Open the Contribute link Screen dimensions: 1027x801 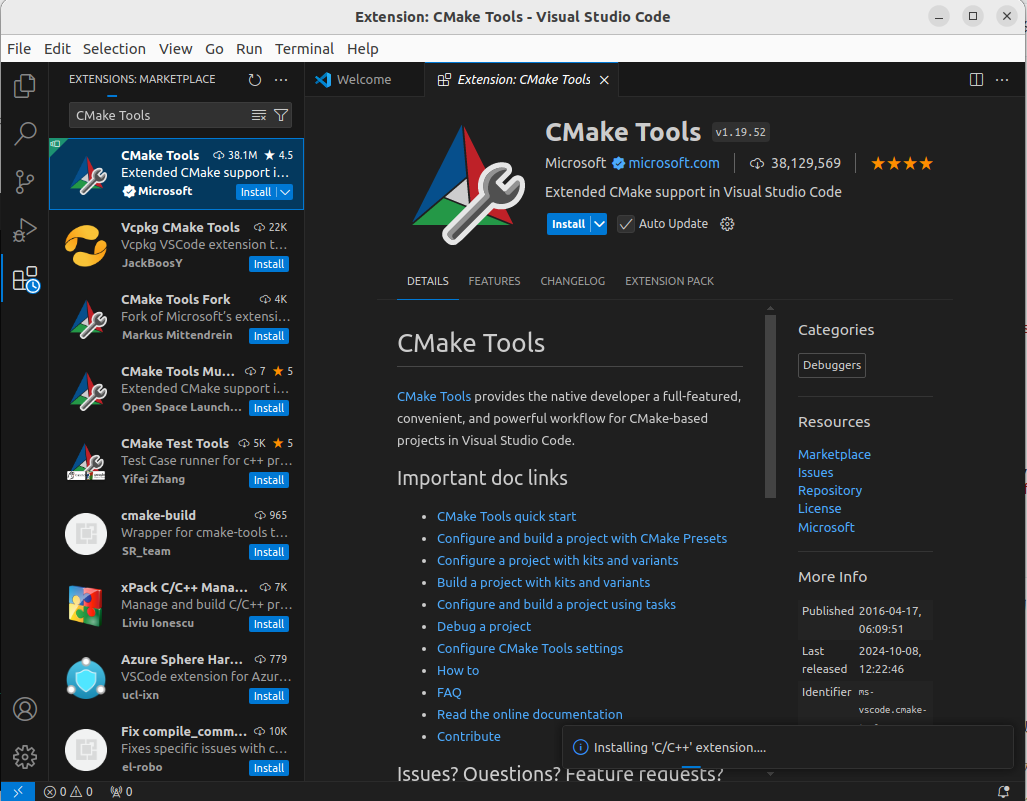click(x=468, y=736)
